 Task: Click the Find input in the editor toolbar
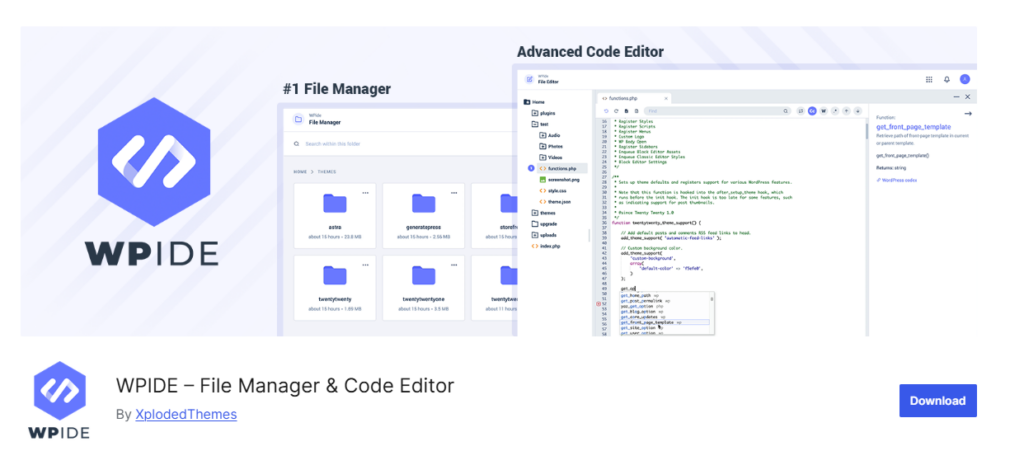[x=717, y=111]
